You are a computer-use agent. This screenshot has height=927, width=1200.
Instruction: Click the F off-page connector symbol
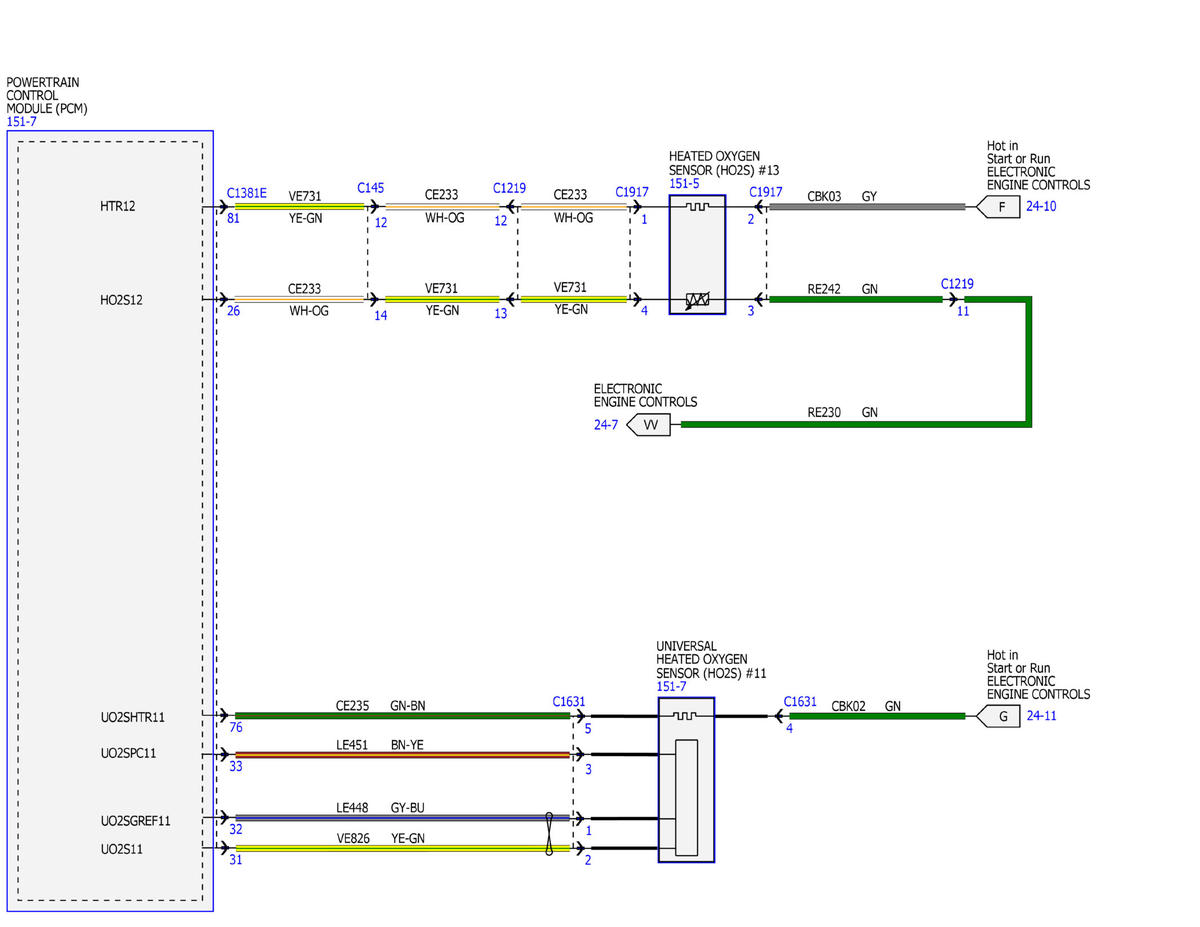pyautogui.click(x=998, y=207)
